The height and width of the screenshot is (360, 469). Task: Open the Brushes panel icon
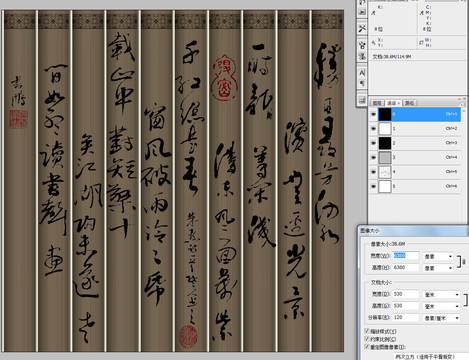coord(362,46)
